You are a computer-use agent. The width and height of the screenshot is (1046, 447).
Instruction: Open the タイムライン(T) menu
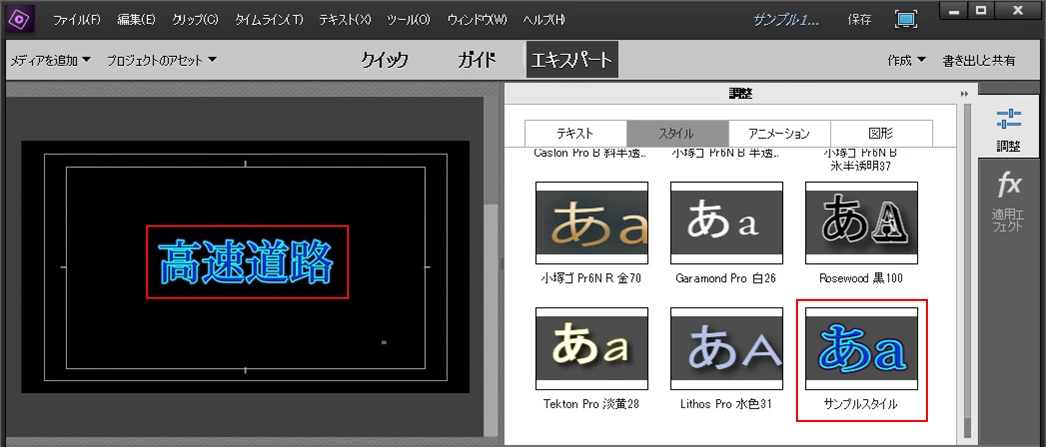click(x=268, y=20)
